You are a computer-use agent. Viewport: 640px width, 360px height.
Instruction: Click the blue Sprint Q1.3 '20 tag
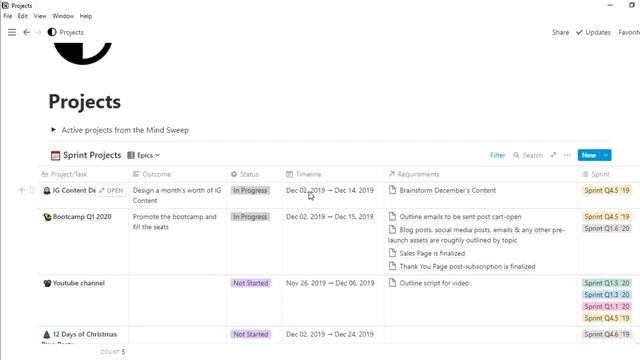[x=607, y=294]
